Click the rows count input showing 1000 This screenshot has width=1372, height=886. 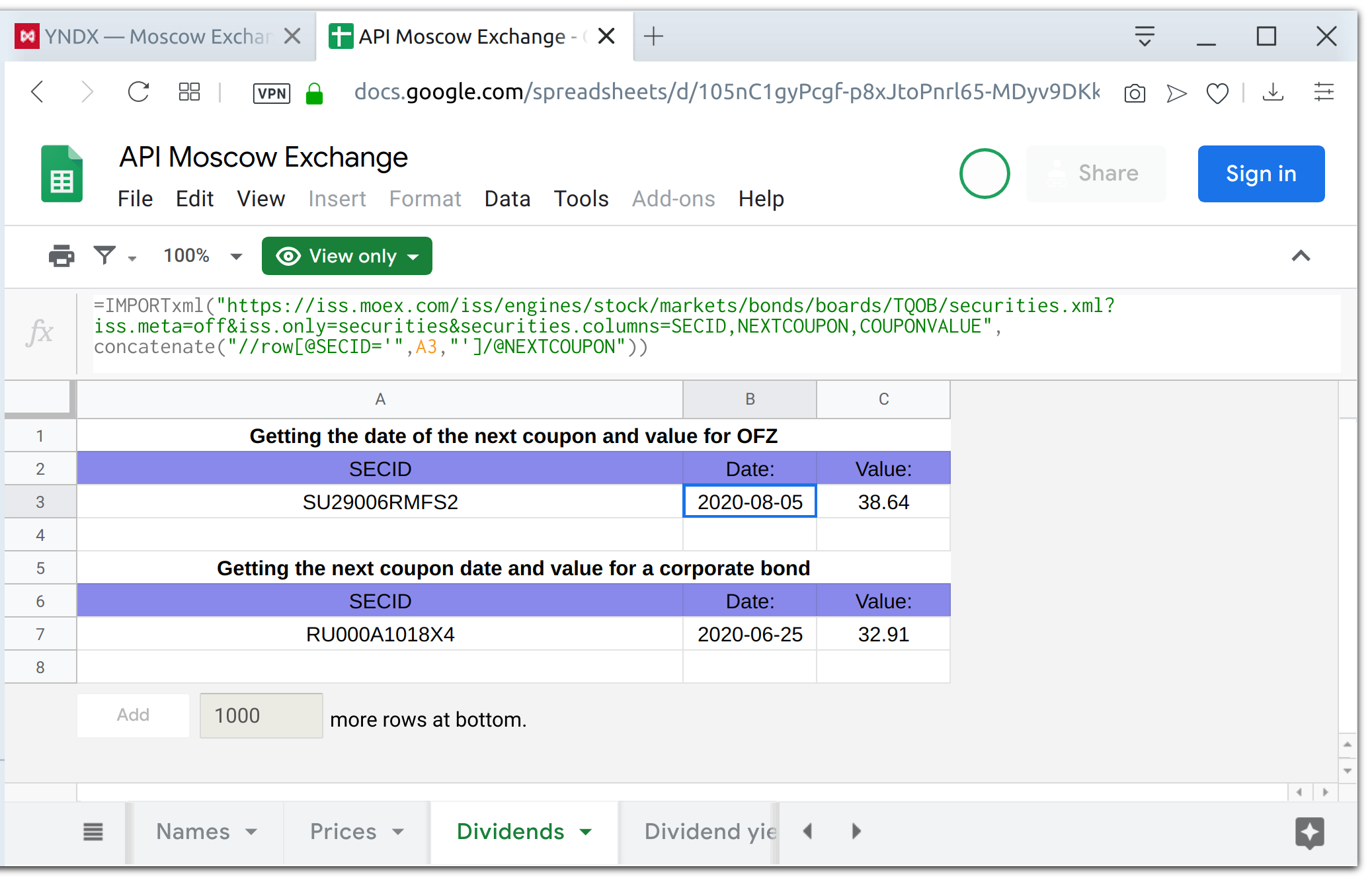pyautogui.click(x=261, y=715)
